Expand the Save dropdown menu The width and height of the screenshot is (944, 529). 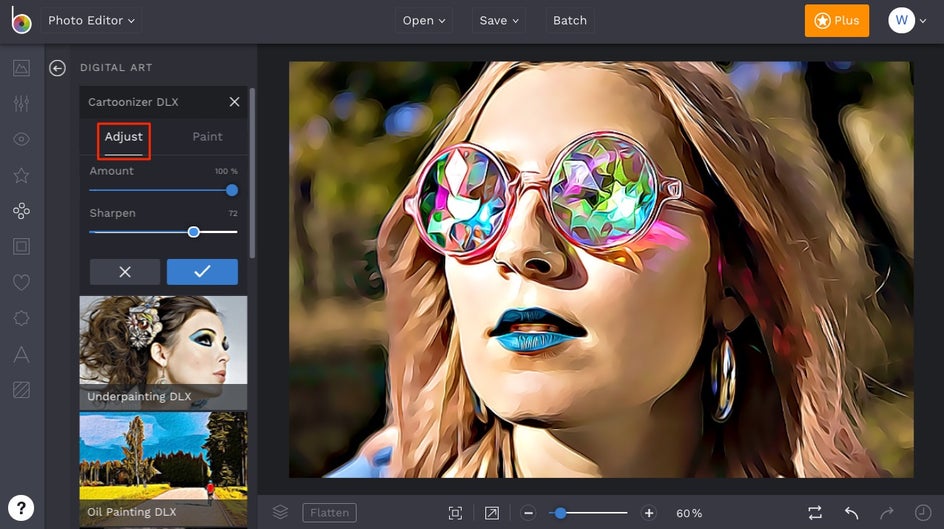(x=499, y=20)
